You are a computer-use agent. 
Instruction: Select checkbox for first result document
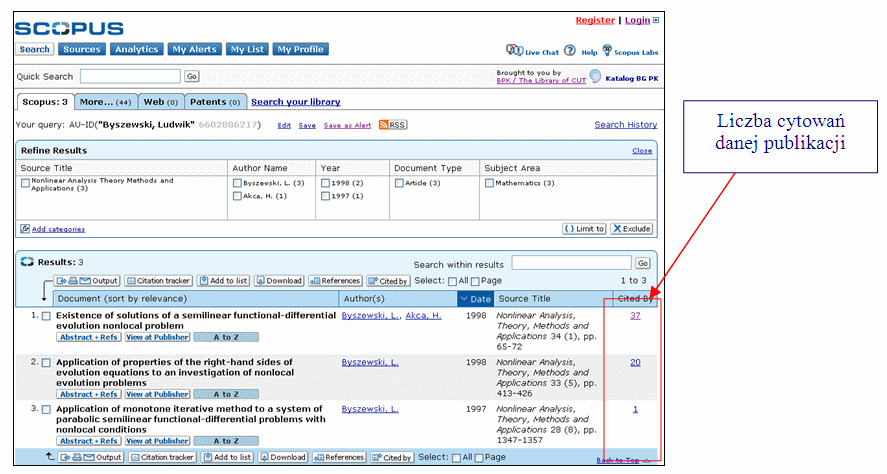[46, 317]
